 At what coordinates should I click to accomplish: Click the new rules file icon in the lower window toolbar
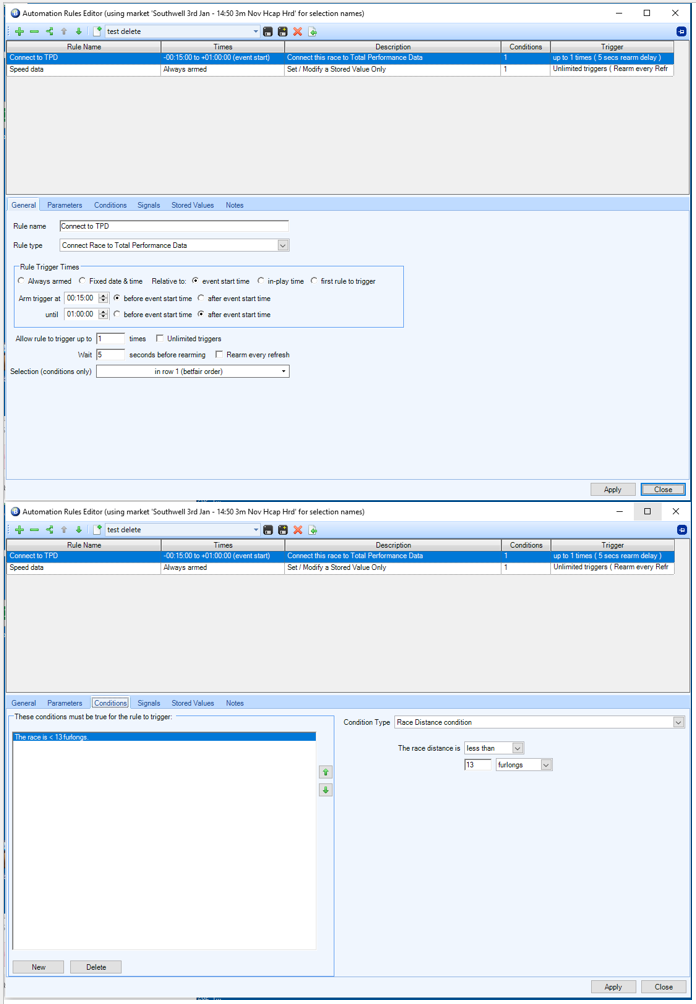98,530
